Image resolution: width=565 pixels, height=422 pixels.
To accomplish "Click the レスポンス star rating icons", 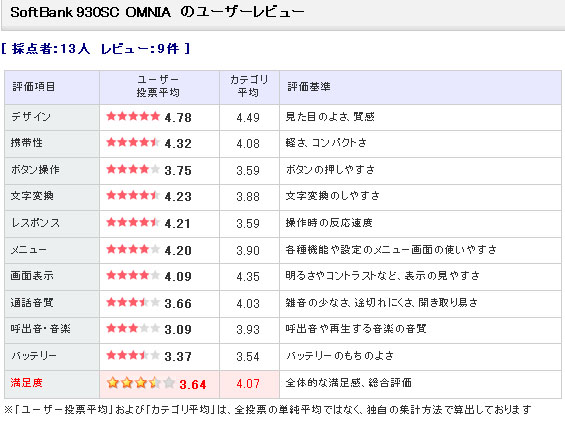I will pyautogui.click(x=133, y=222).
